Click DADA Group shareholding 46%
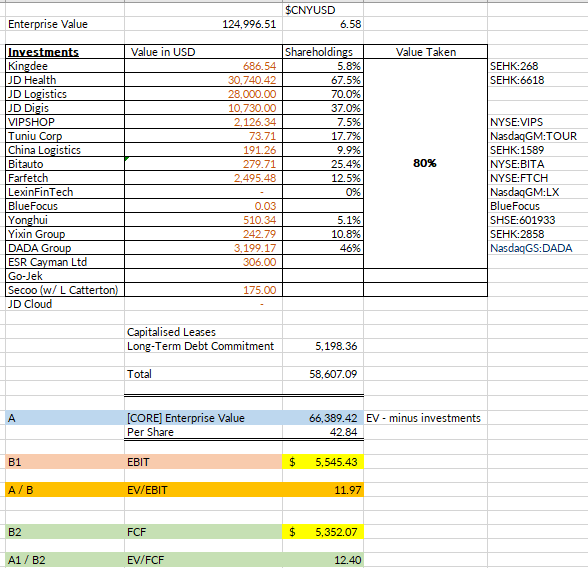 [x=323, y=248]
